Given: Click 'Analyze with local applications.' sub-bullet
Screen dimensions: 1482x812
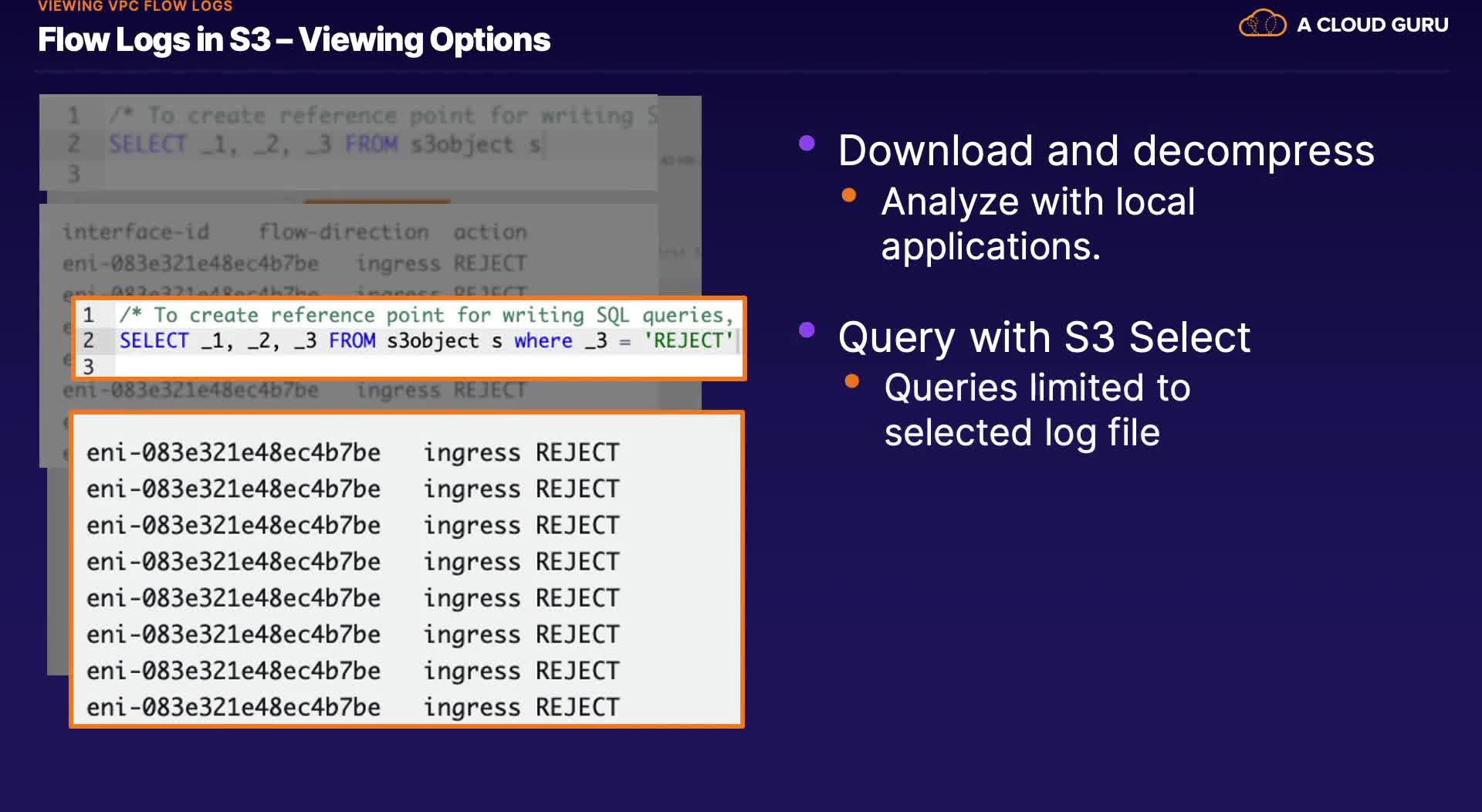Looking at the screenshot, I should point(1038,224).
